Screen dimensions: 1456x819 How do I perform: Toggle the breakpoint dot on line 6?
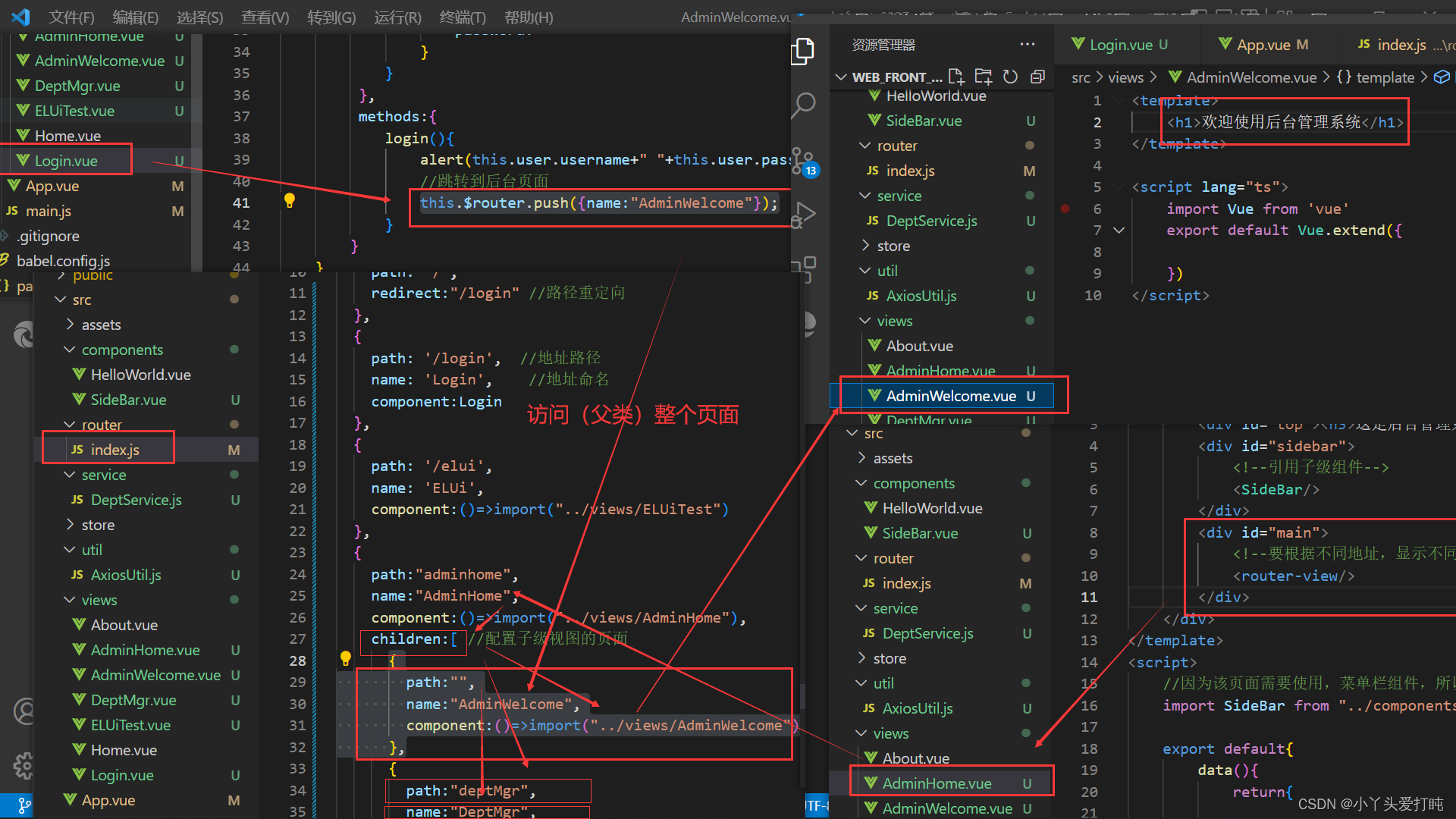[x=1065, y=209]
